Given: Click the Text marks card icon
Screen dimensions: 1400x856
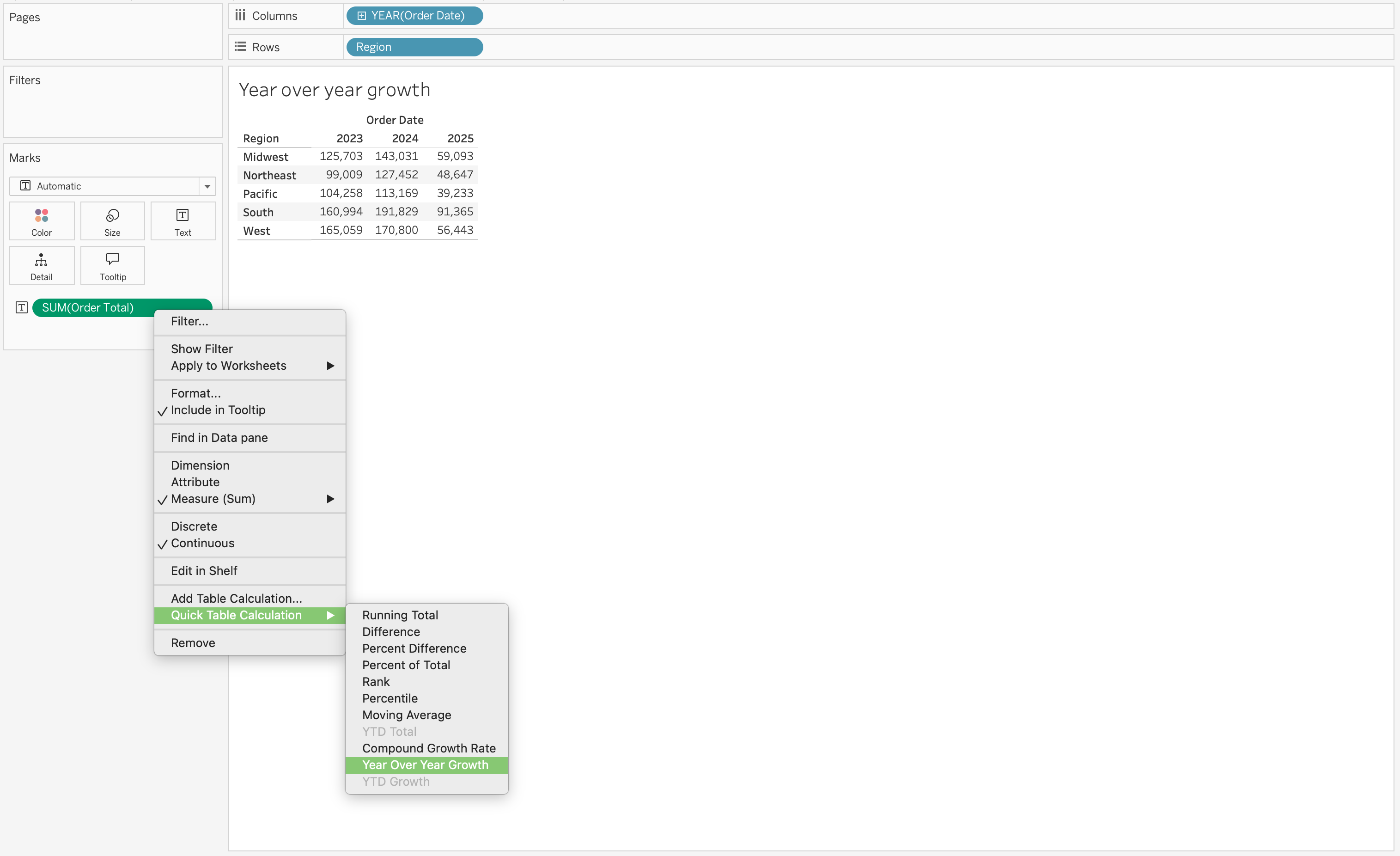Looking at the screenshot, I should tap(183, 216).
